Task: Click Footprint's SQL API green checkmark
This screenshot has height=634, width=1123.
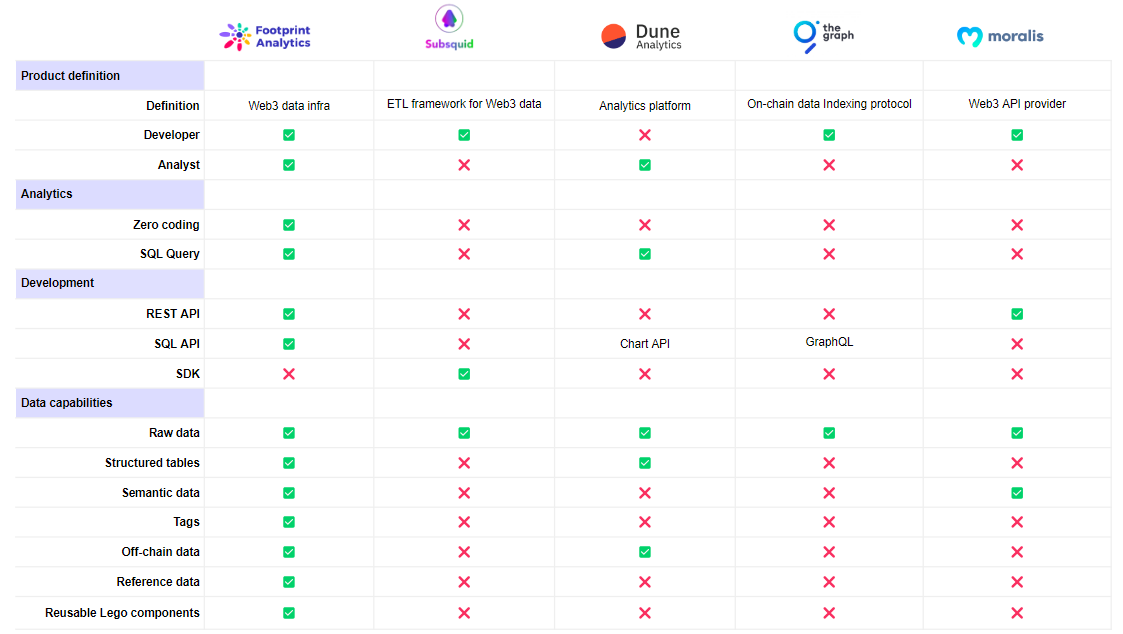Action: (289, 344)
